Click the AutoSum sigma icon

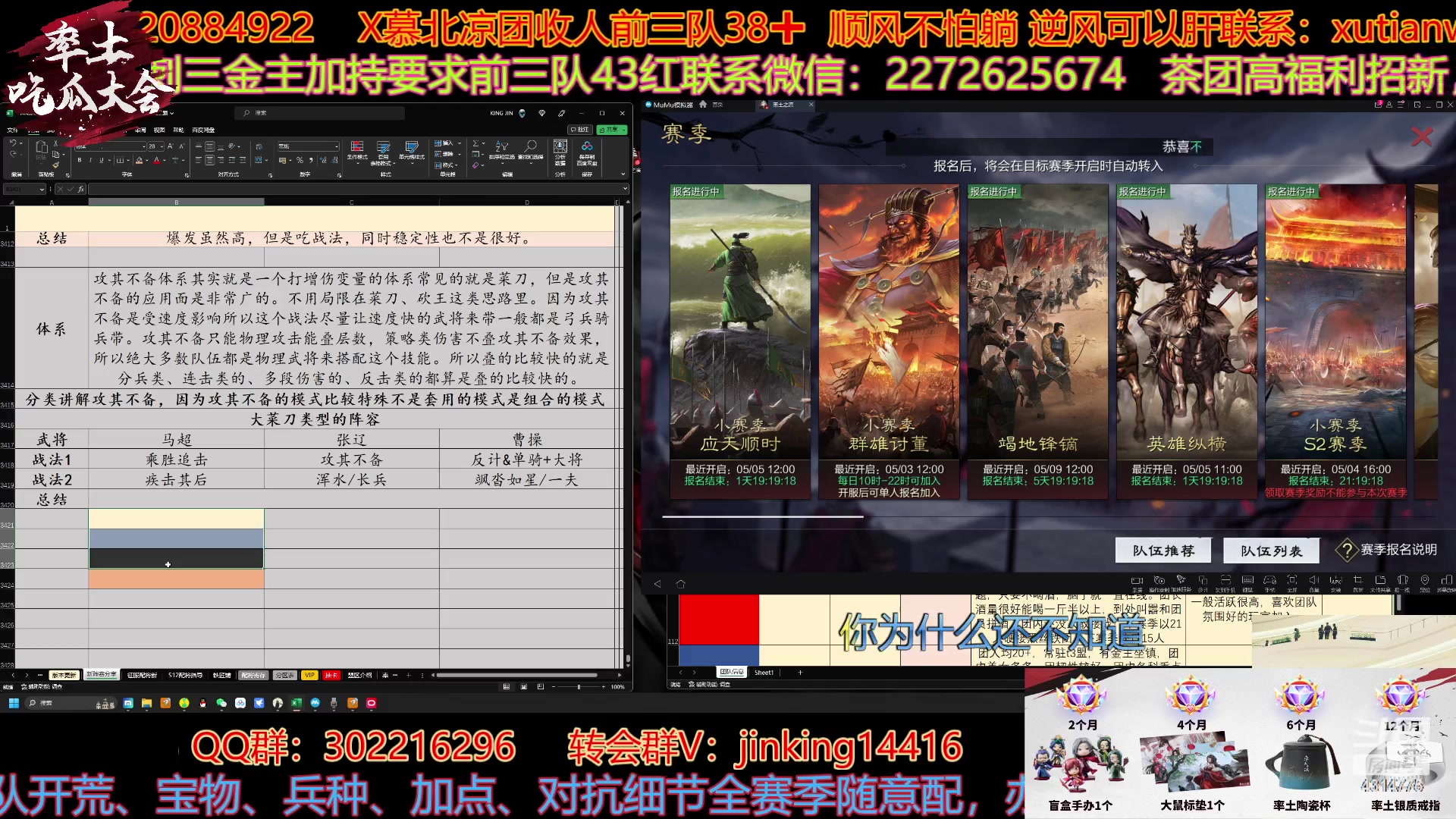tap(475, 143)
